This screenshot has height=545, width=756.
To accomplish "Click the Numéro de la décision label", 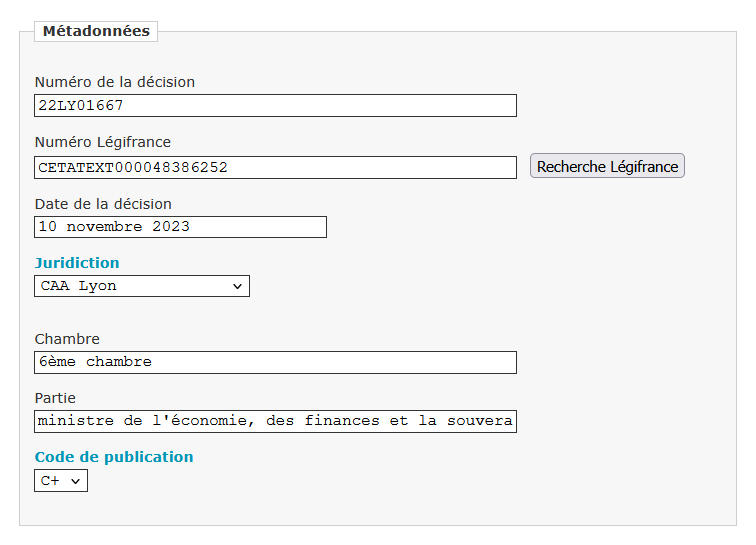I will click(115, 82).
